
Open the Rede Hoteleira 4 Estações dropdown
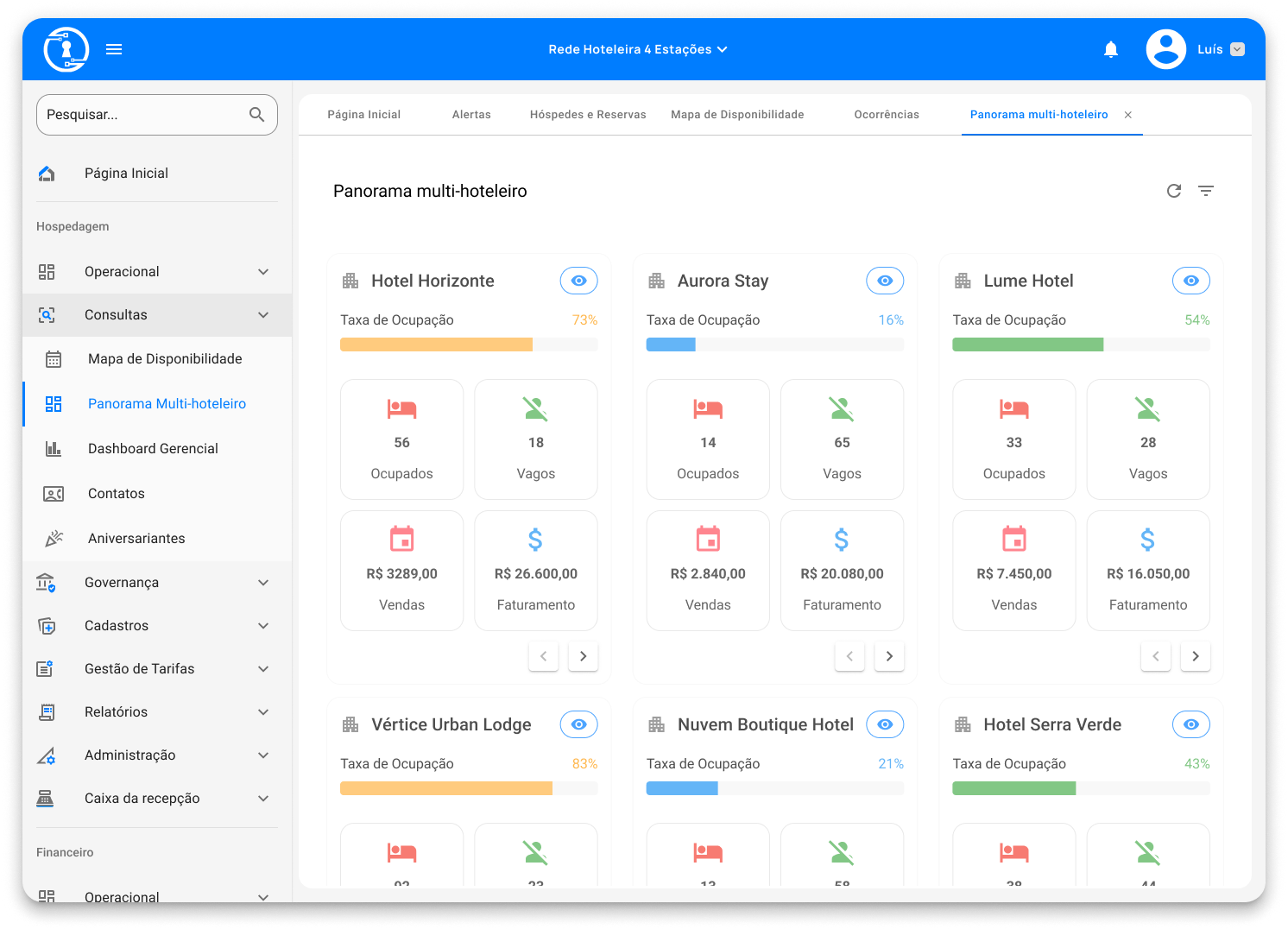coord(637,49)
